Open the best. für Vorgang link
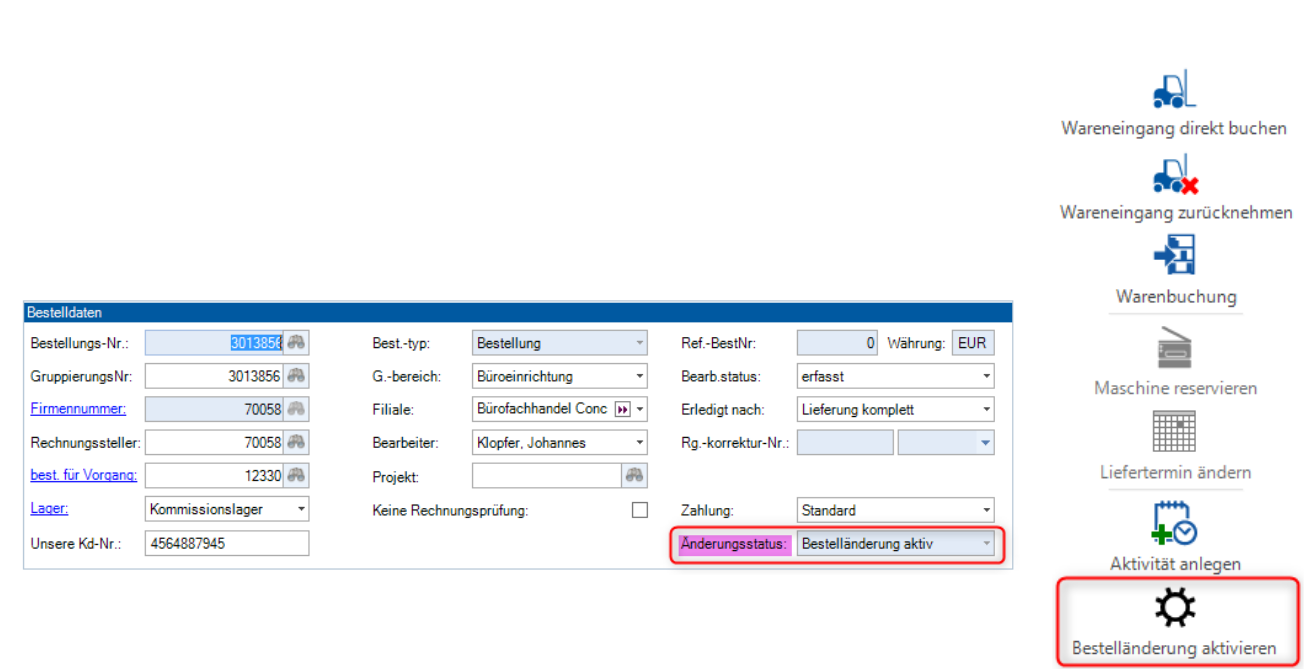Screen dimensions: 1307x670 84,475
